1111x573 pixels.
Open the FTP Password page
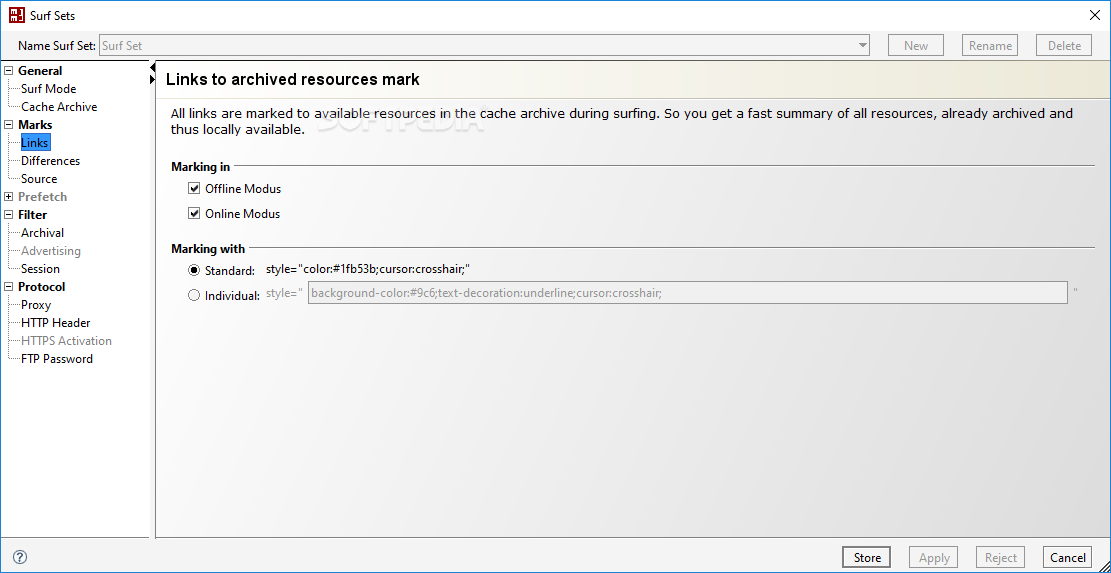click(57, 359)
